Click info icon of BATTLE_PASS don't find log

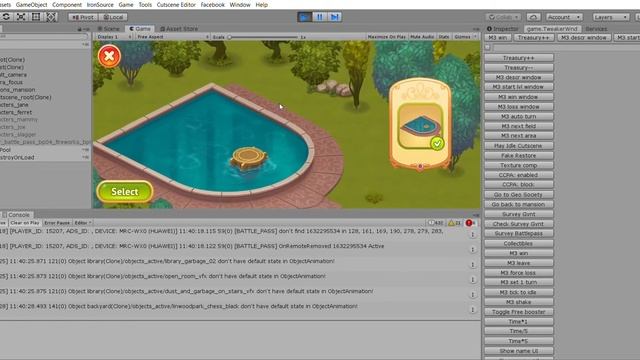473,235
